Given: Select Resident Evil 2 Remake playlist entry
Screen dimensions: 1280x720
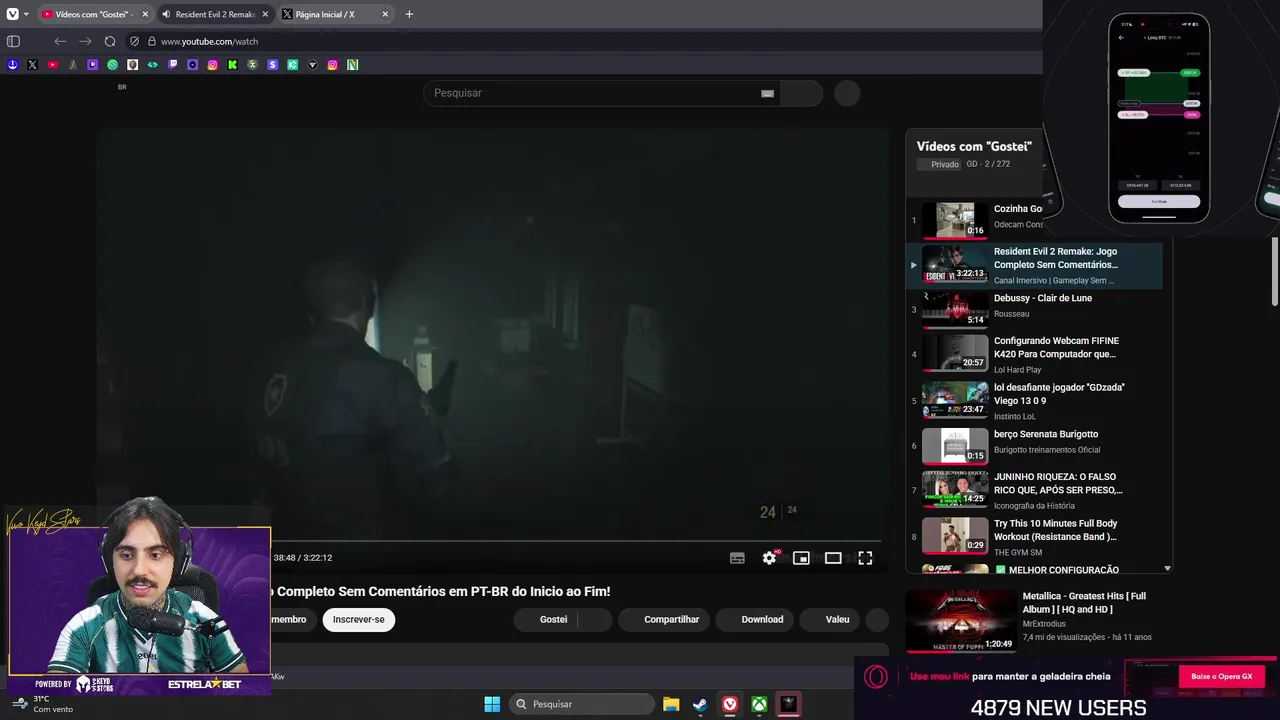Looking at the screenshot, I should pyautogui.click(x=1034, y=265).
